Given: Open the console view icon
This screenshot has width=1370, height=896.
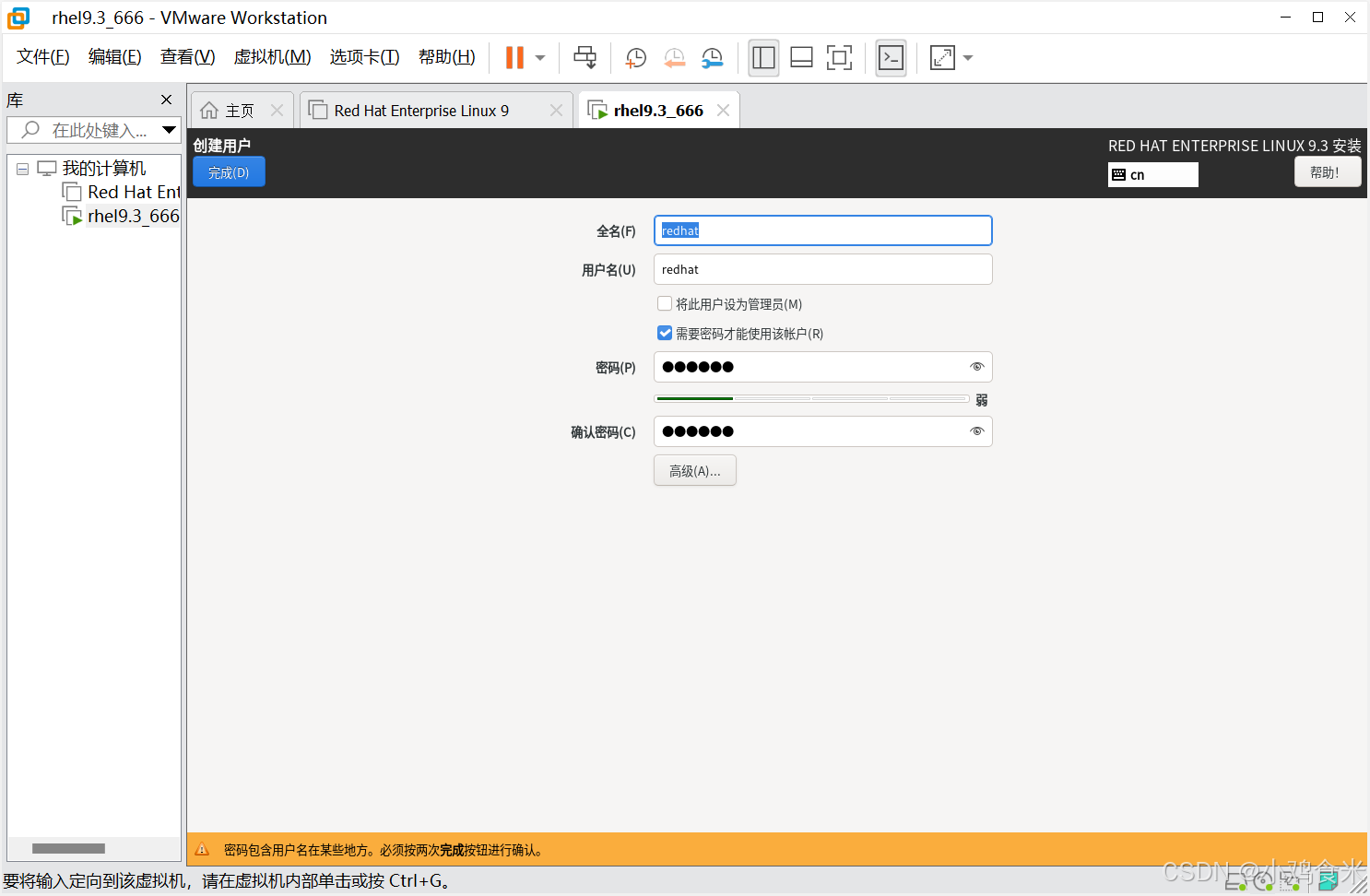Looking at the screenshot, I should 891,58.
